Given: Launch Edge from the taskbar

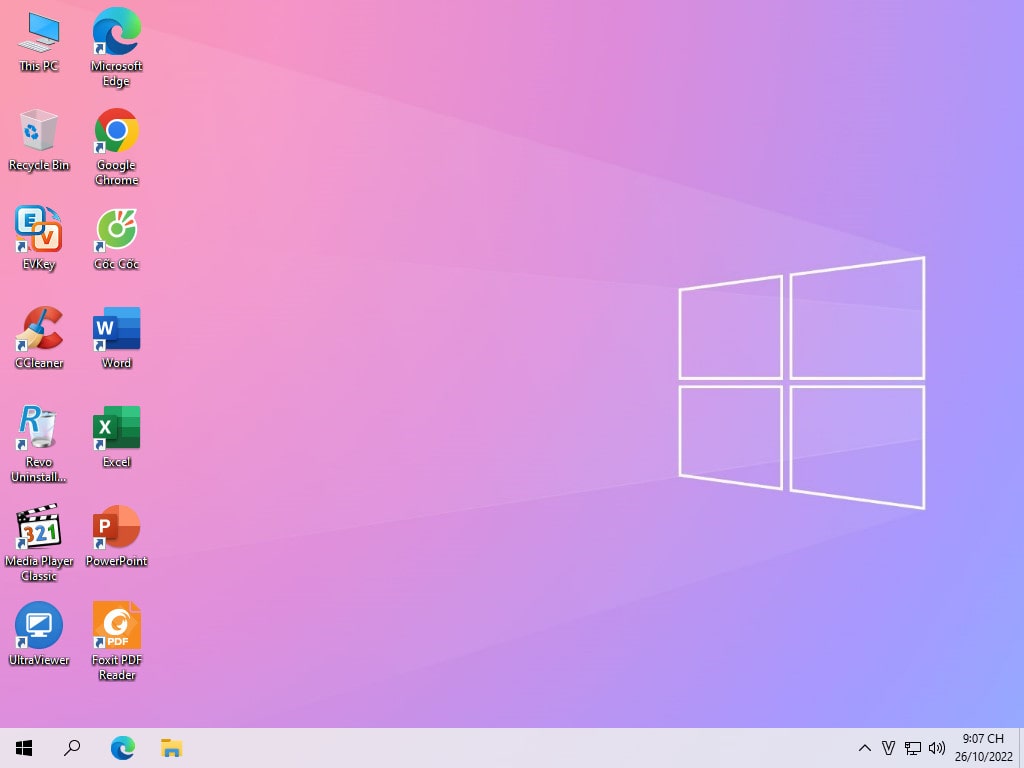Looking at the screenshot, I should pyautogui.click(x=122, y=748).
